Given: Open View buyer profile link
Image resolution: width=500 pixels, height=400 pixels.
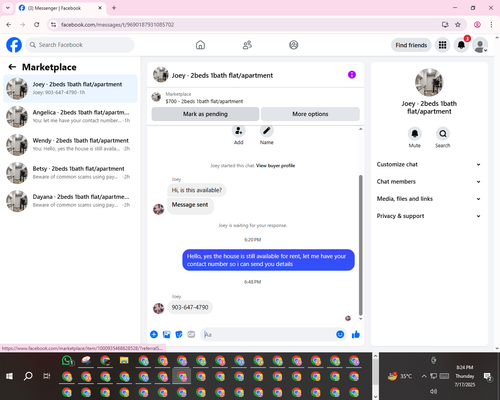Looking at the screenshot, I should click(x=275, y=166).
